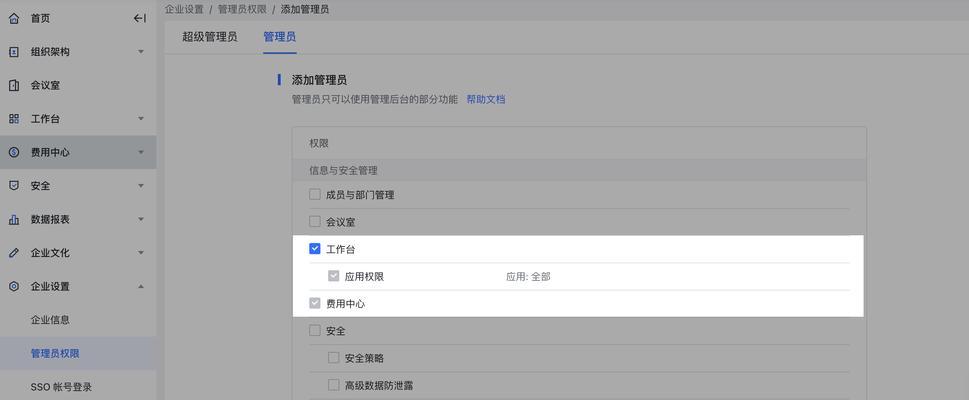Check the 会议室 permission checkbox
The width and height of the screenshot is (969, 400).
click(315, 221)
